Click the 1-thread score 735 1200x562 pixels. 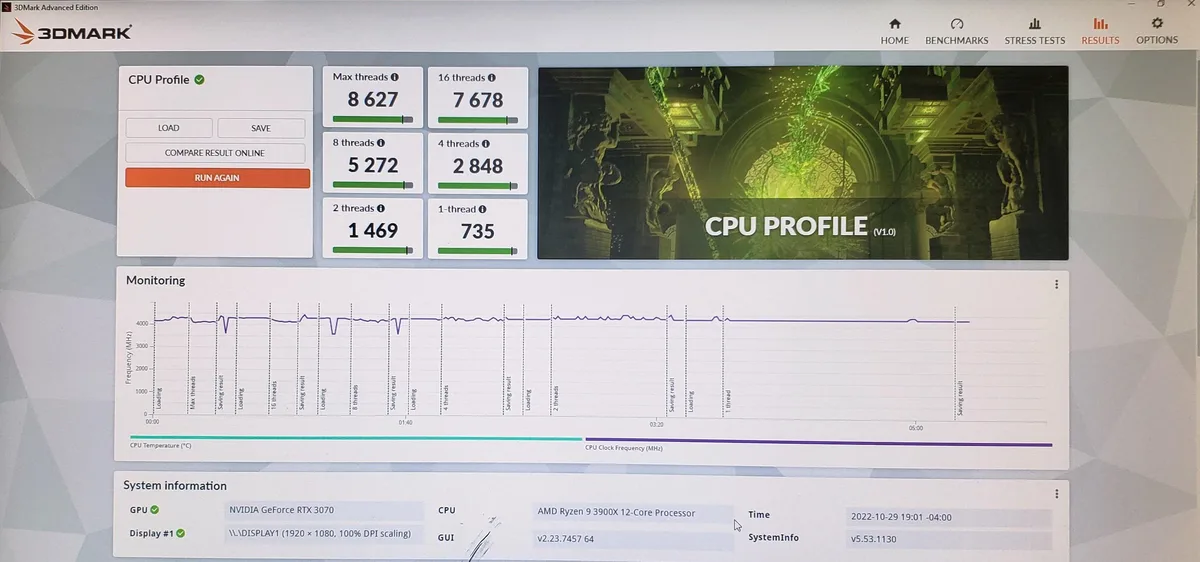tap(478, 230)
